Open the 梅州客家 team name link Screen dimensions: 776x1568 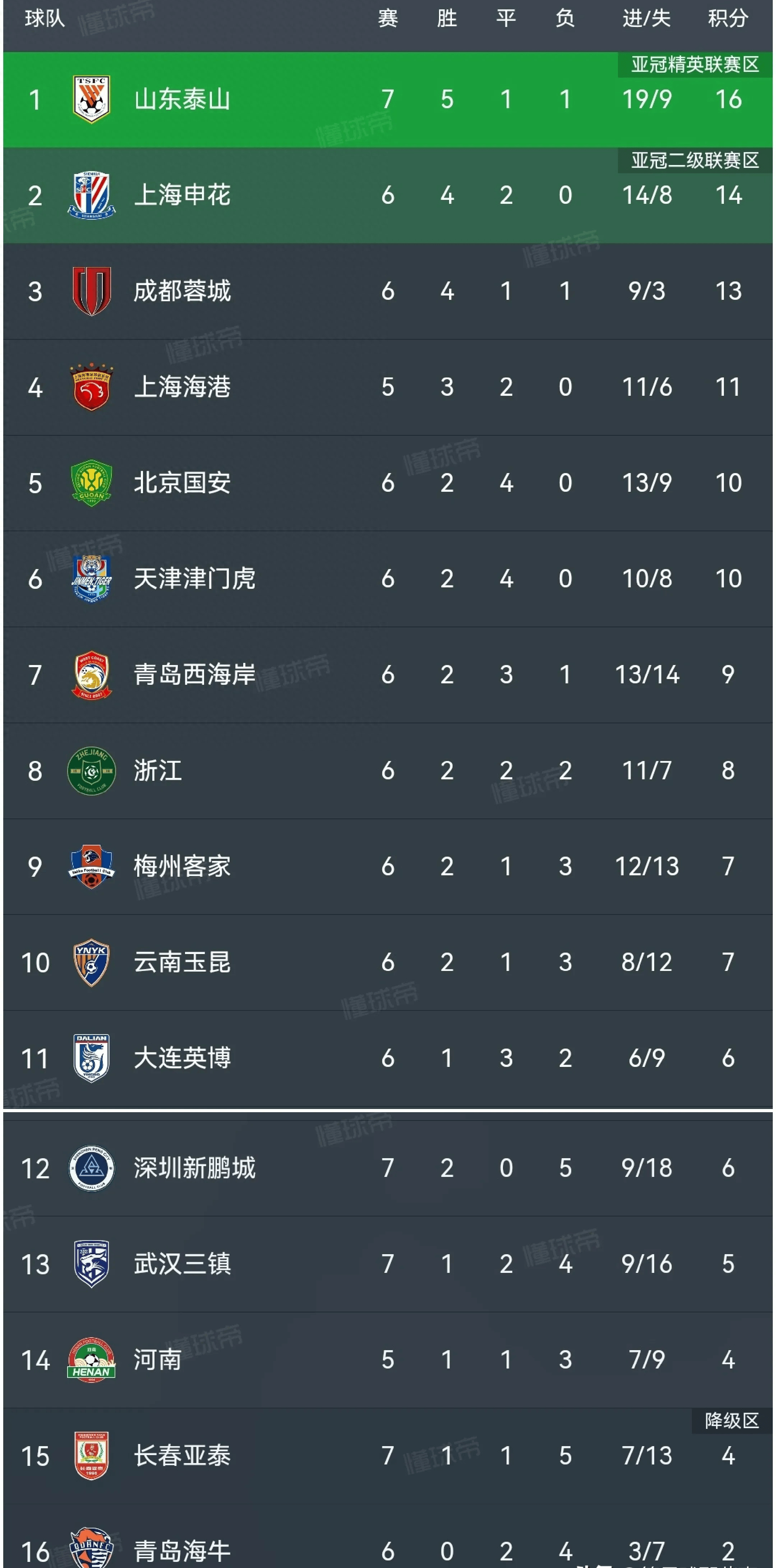(182, 866)
